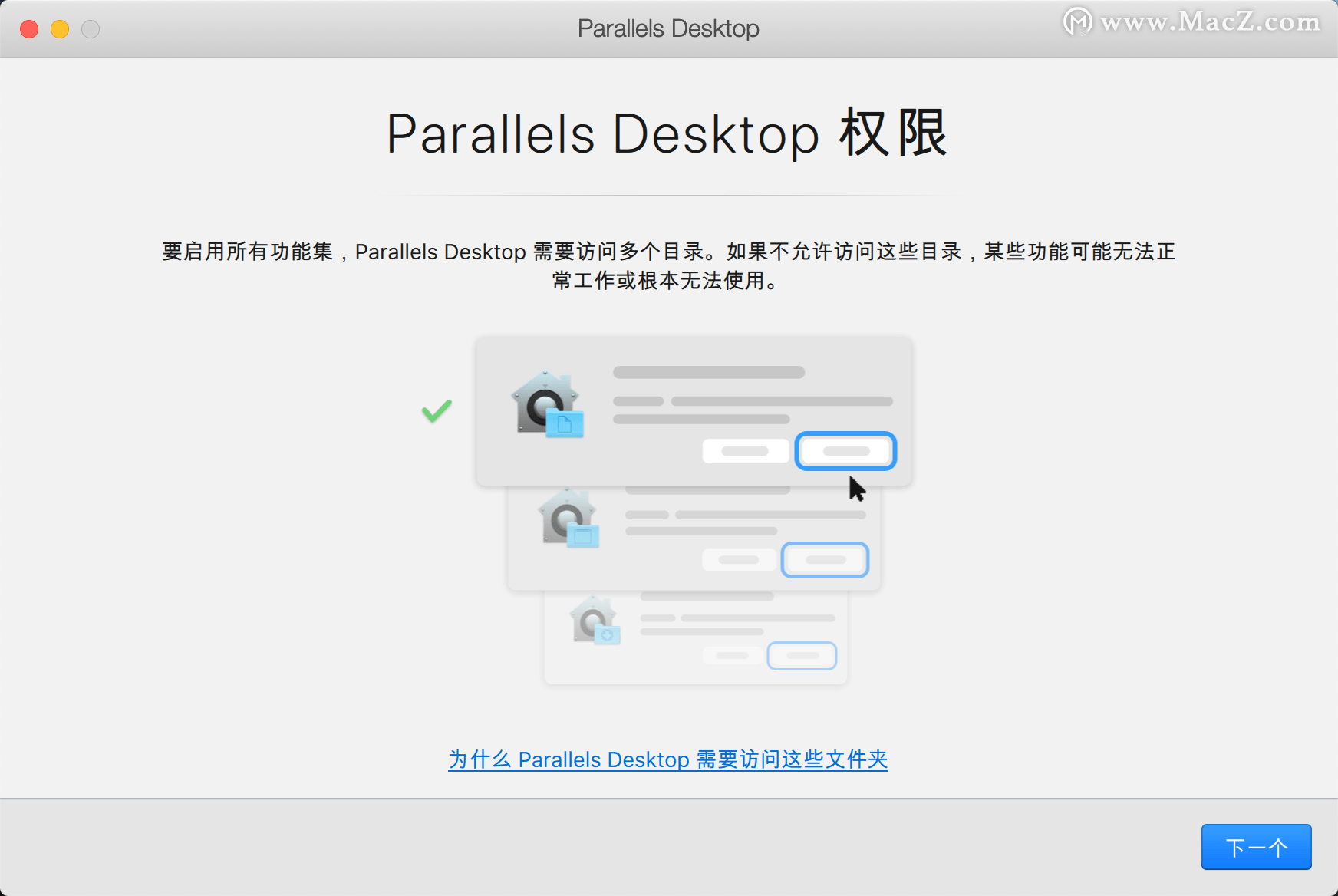Click the 'Parallels Desktop 权限' heading
This screenshot has height=896, width=1338.
(x=667, y=133)
